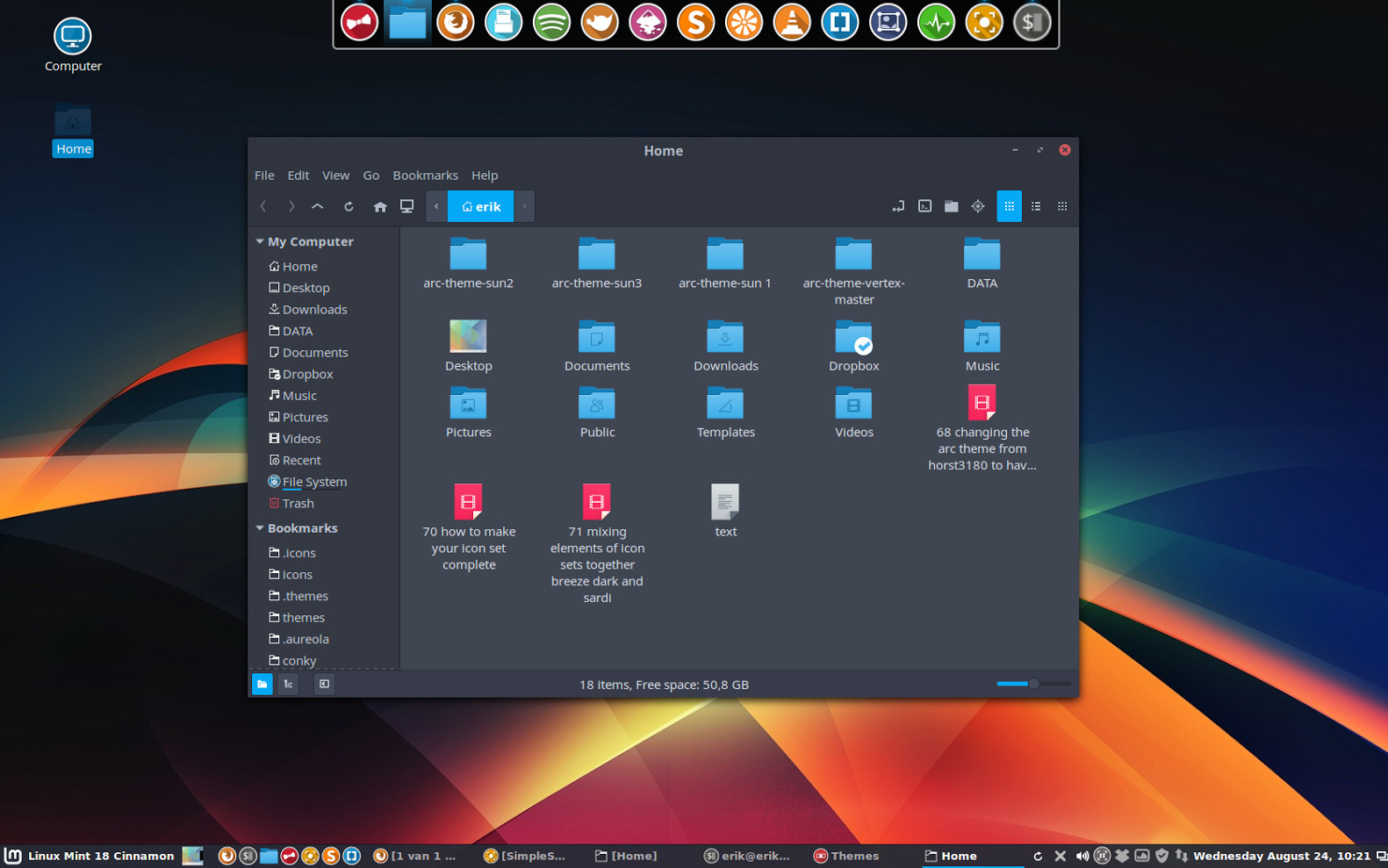Switch to compact view
This screenshot has height=868, width=1388.
coord(1062,206)
